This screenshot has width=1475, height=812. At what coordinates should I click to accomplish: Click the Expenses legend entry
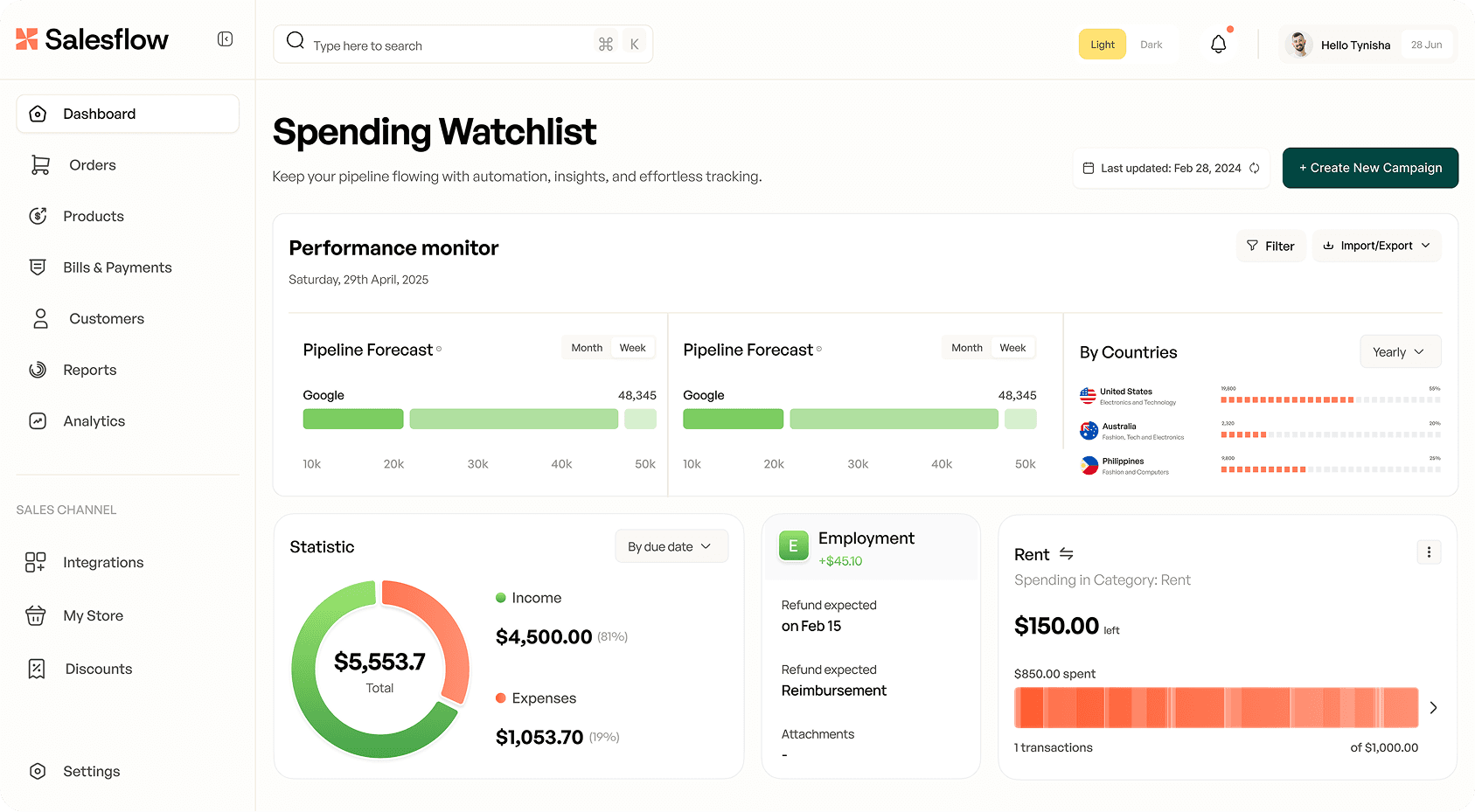(x=536, y=698)
